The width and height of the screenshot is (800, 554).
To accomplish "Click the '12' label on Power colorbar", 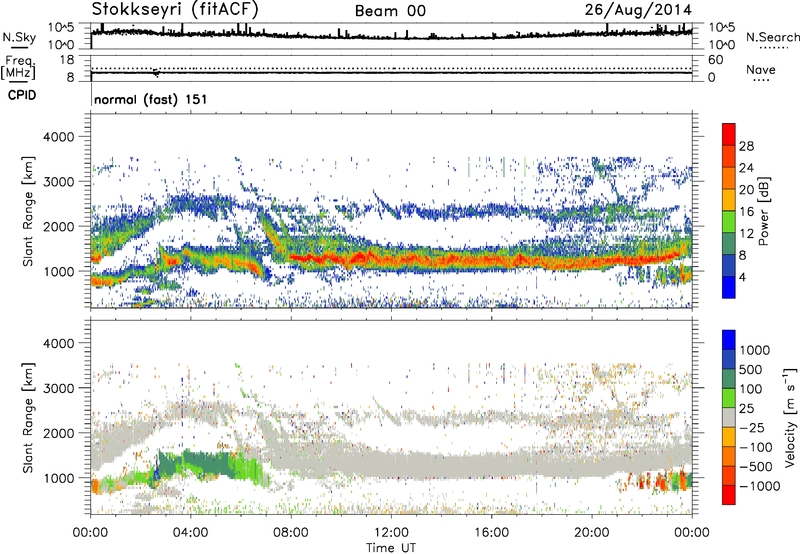I will click(x=746, y=234).
